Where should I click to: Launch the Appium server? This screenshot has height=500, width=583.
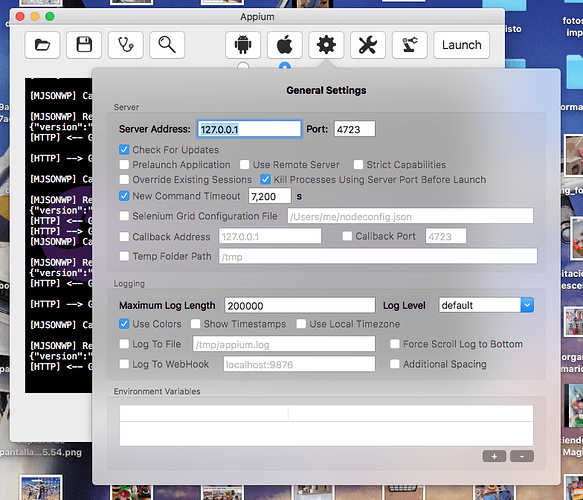point(461,45)
